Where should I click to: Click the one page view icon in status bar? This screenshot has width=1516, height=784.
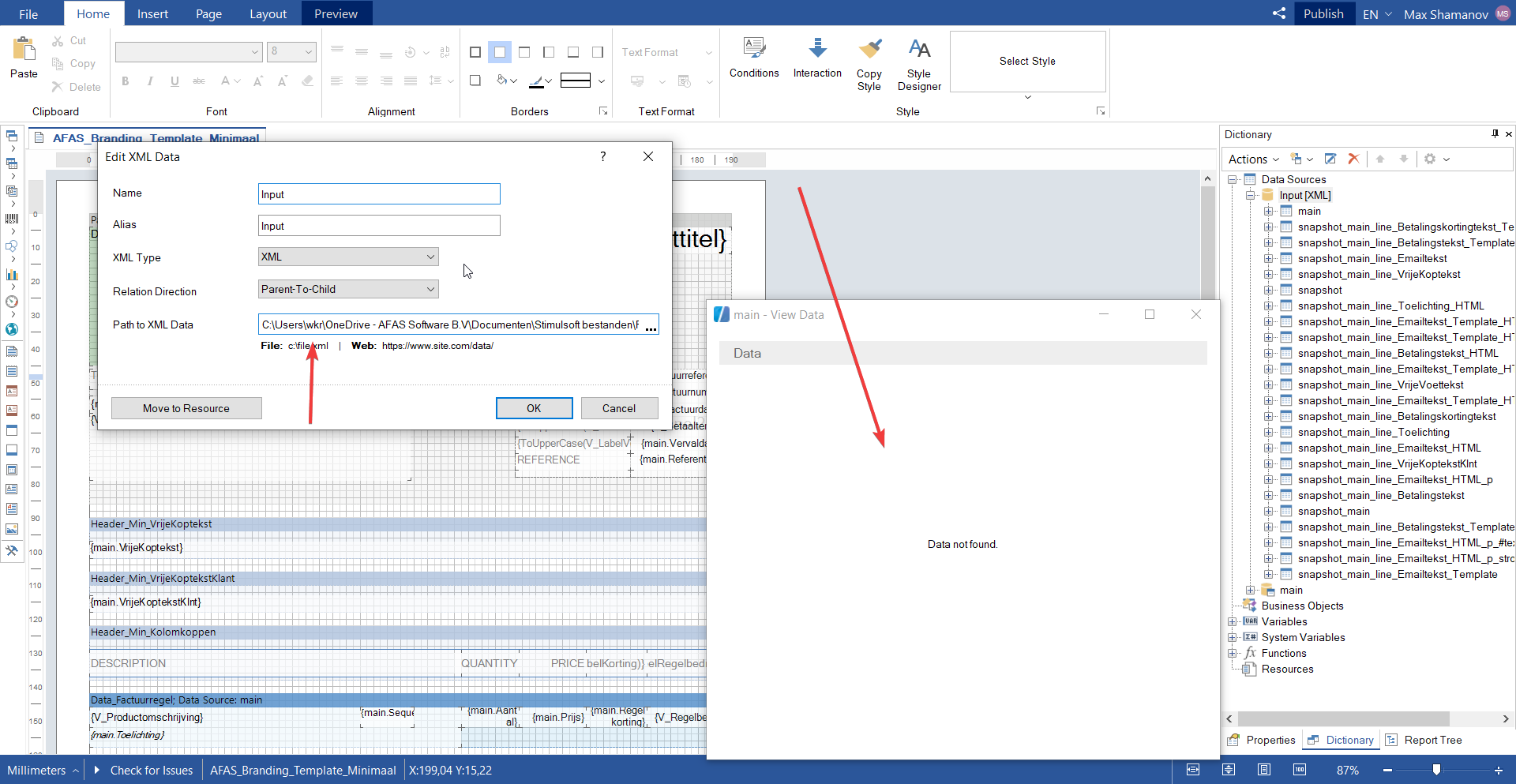[x=1264, y=770]
